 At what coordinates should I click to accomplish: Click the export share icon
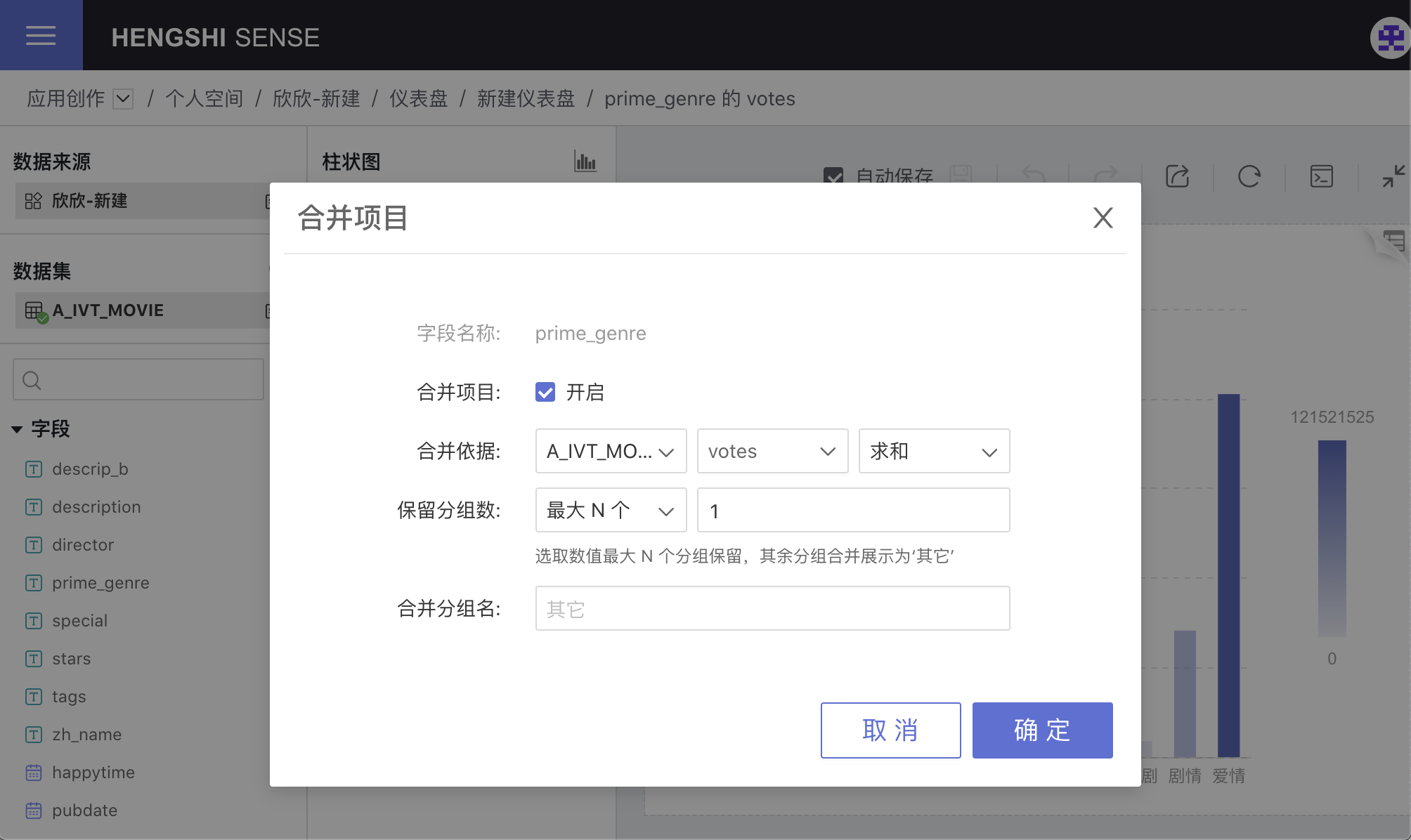(1177, 176)
